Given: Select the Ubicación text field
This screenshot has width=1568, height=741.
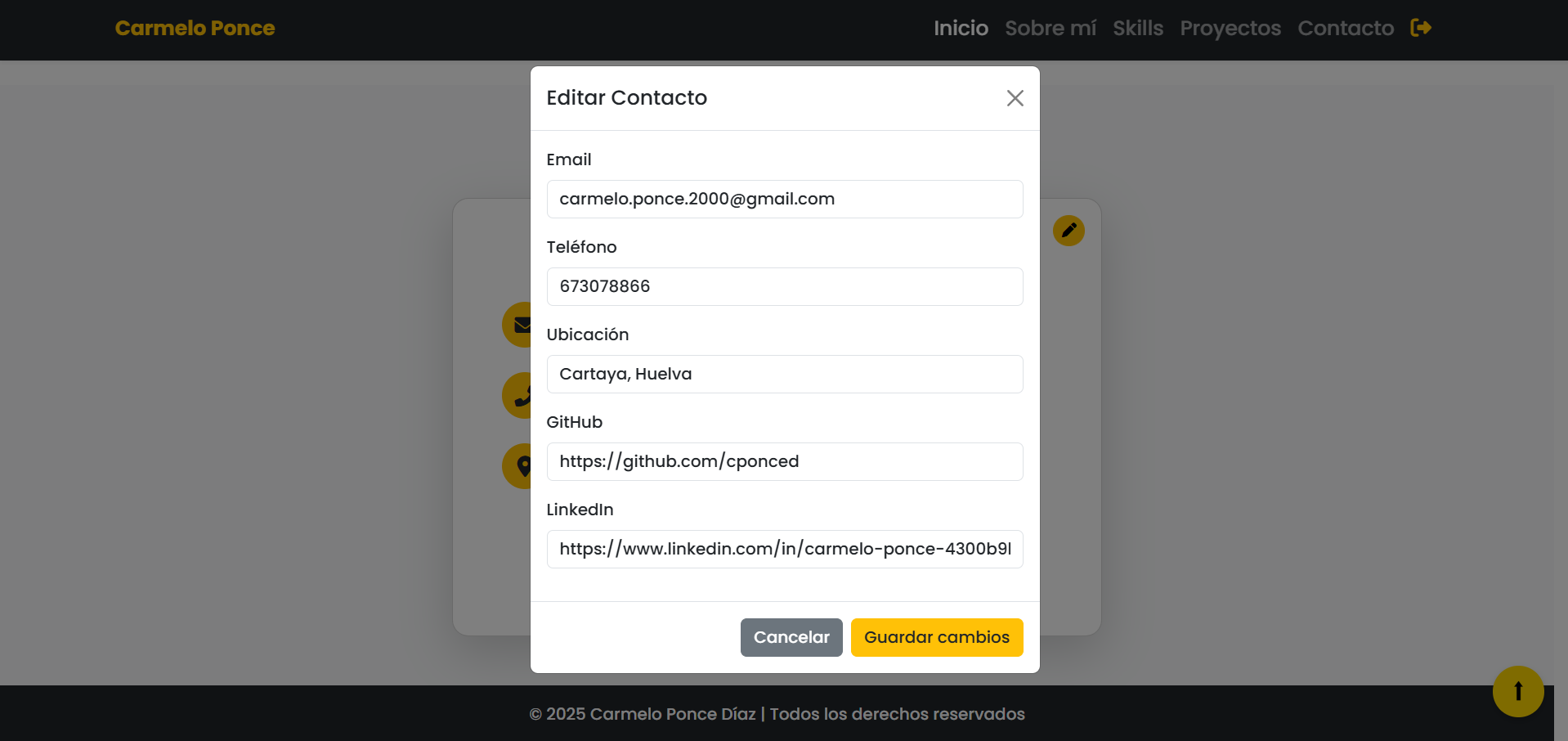Looking at the screenshot, I should tap(785, 374).
